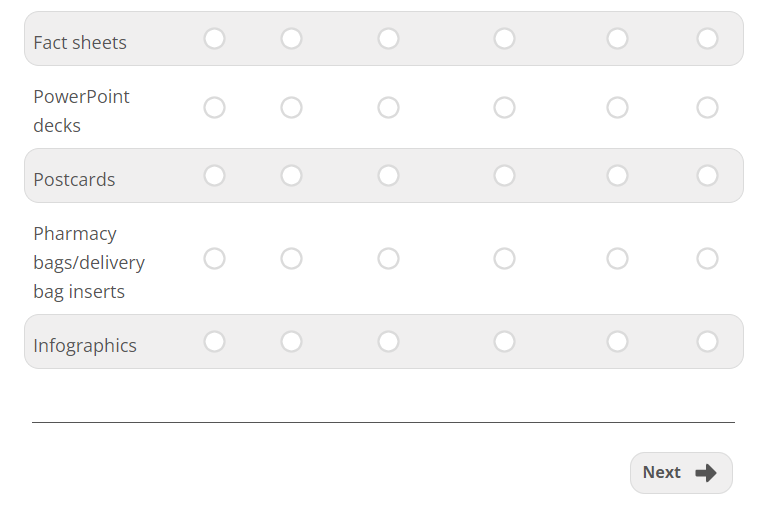Choose fifth radio option for Postcards
This screenshot has width=766, height=530.
pos(617,175)
